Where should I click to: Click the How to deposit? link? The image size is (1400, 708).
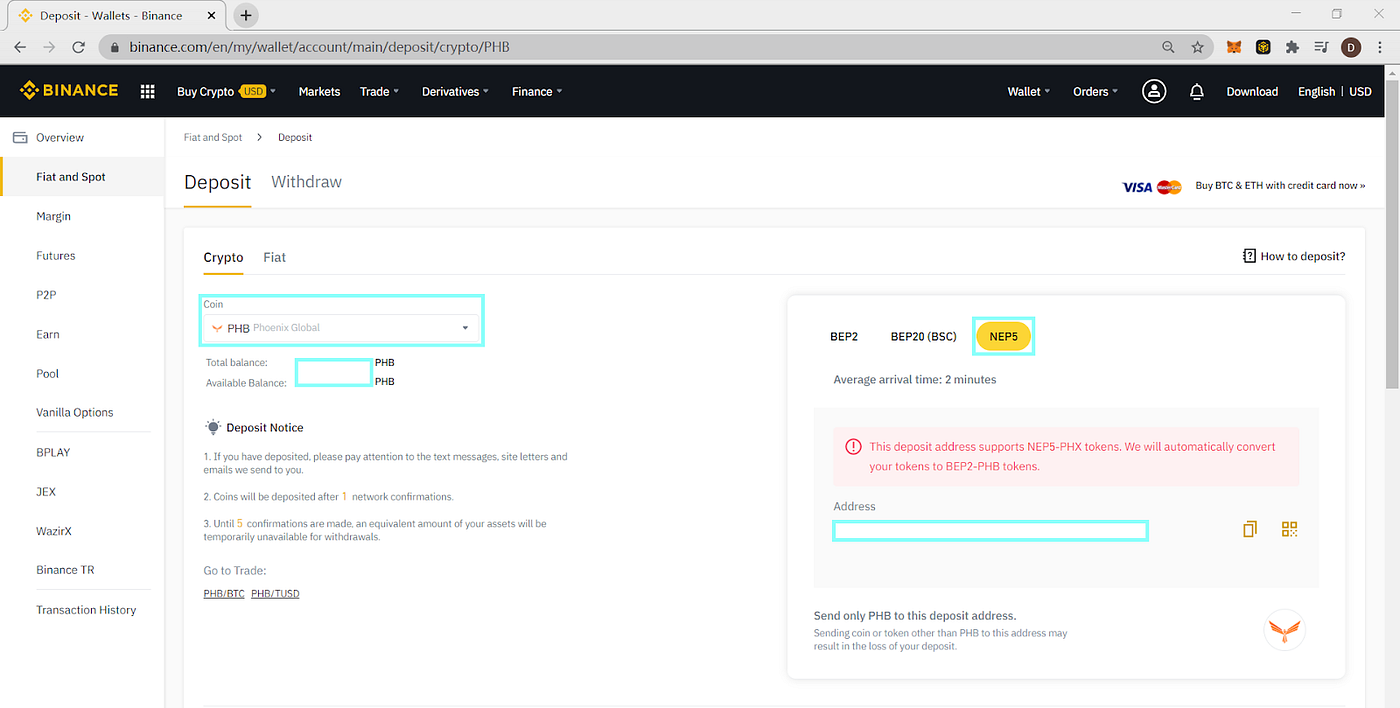[1302, 256]
